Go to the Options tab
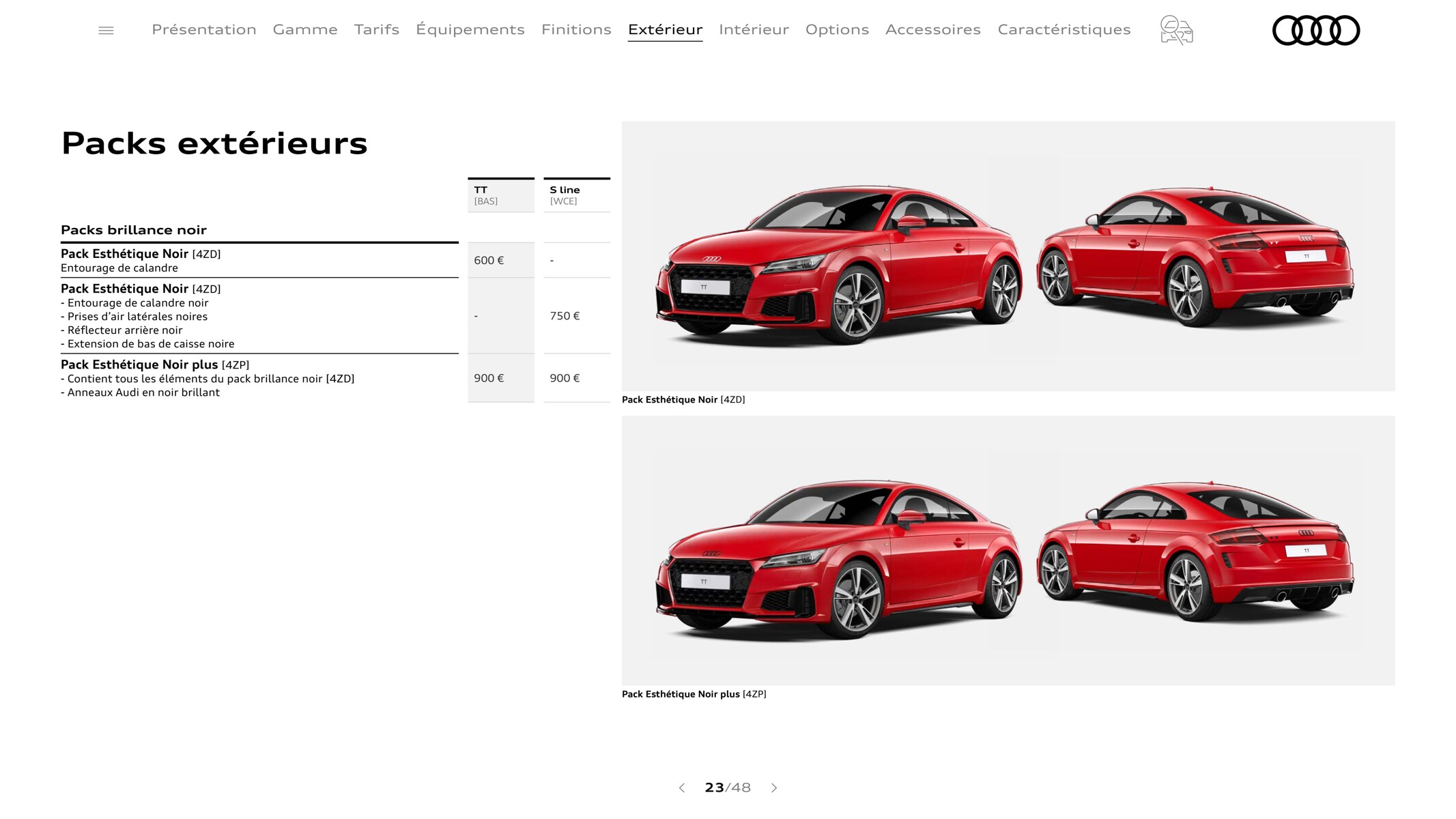 coord(837,29)
